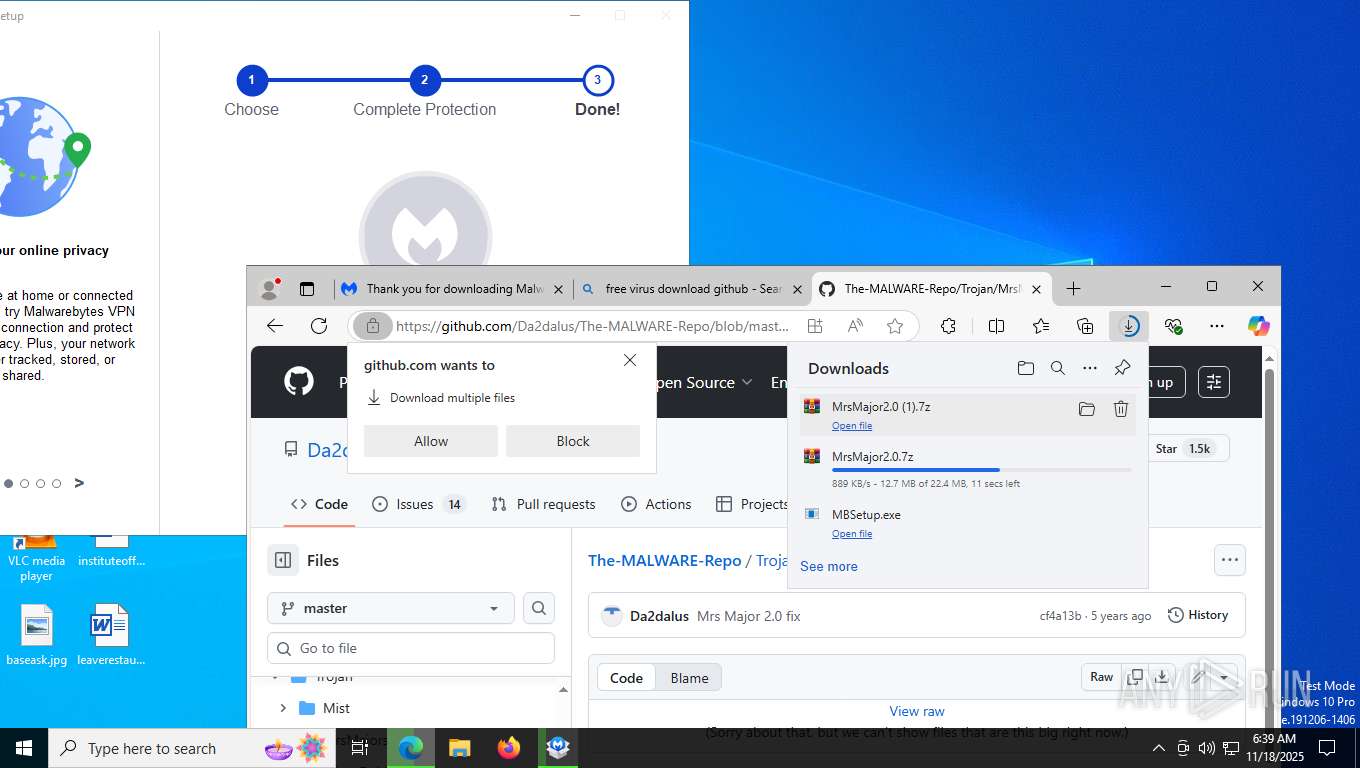Copy raw file icon next to Raw

1135,677
